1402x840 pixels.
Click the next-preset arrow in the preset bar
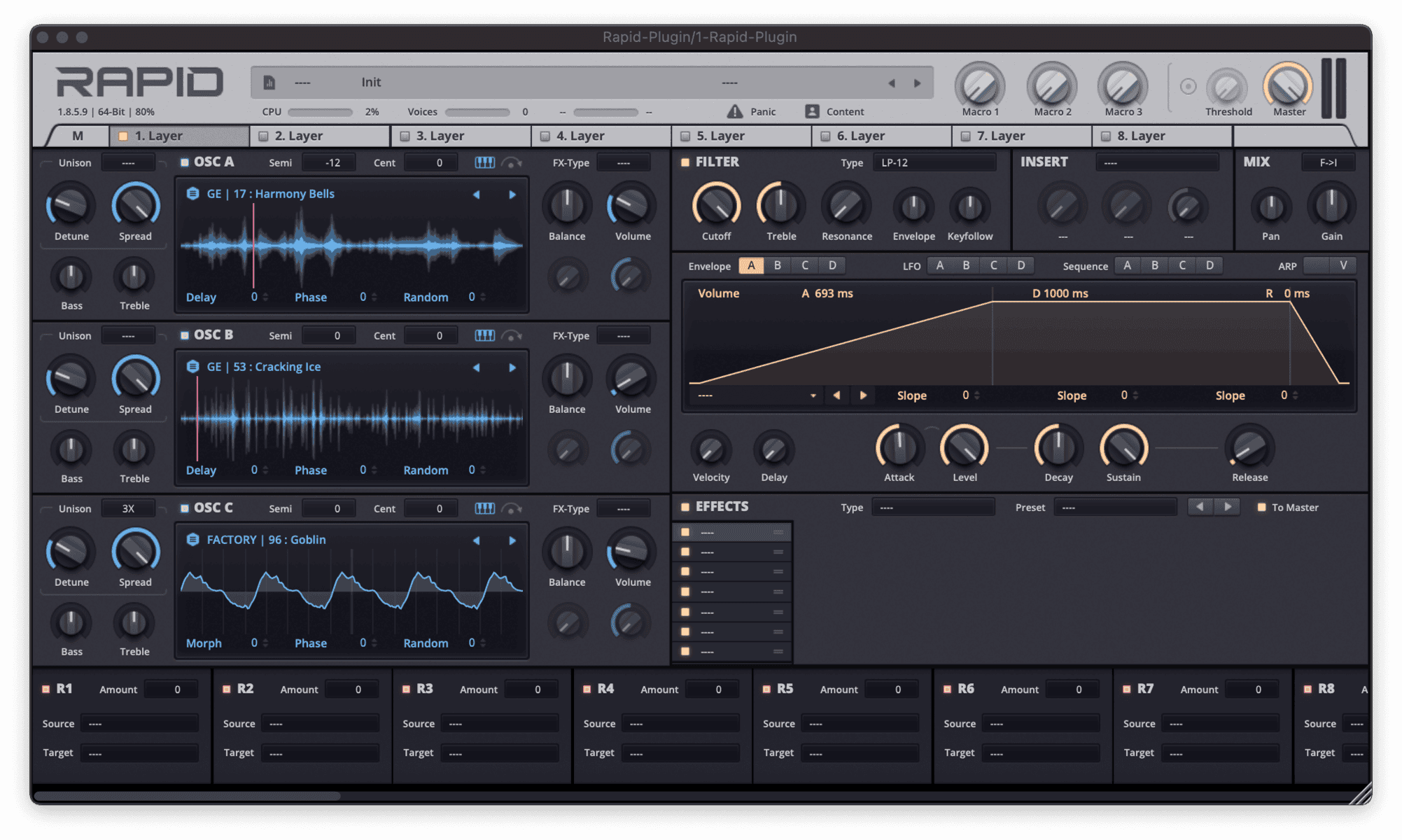coord(918,82)
